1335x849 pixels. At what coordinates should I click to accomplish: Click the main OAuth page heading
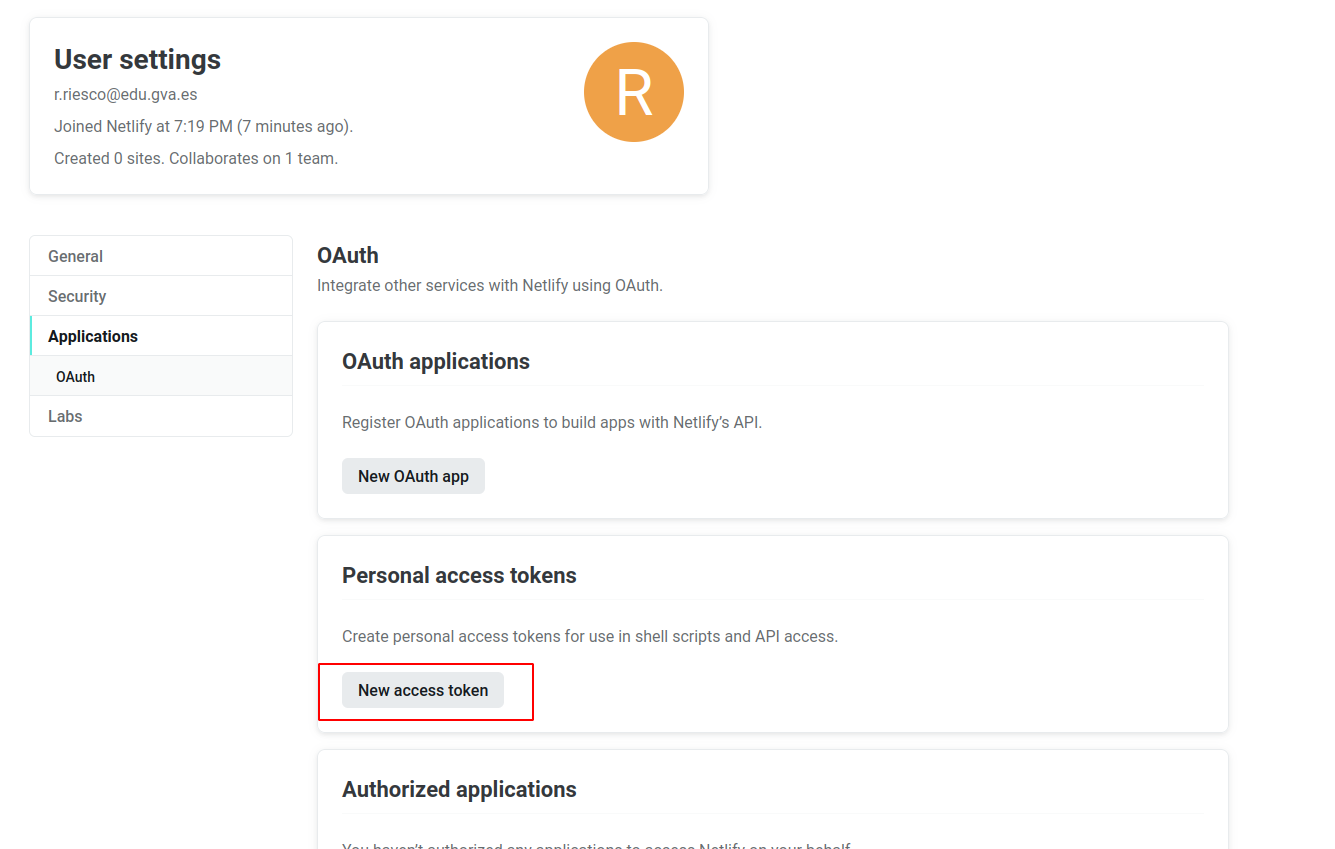pyautogui.click(x=347, y=255)
